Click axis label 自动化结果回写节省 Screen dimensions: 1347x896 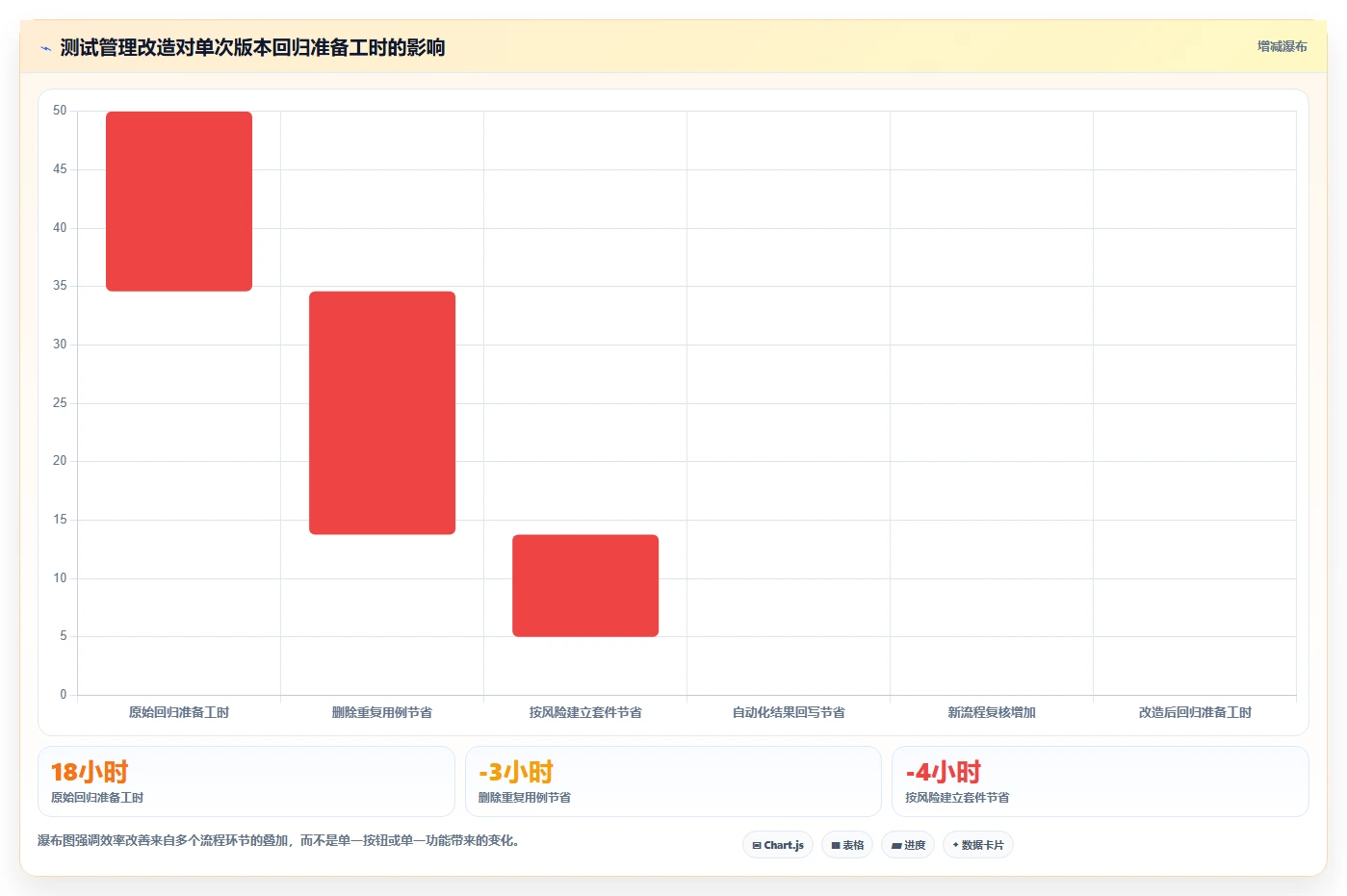(x=789, y=713)
